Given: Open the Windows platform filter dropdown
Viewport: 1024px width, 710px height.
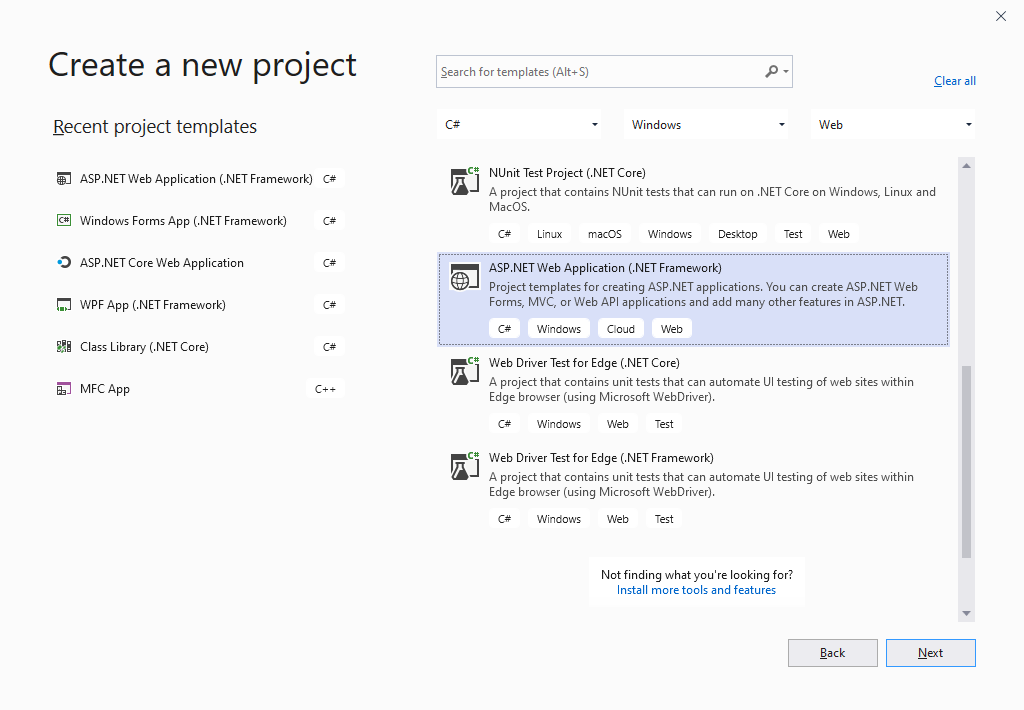Looking at the screenshot, I should tap(706, 124).
